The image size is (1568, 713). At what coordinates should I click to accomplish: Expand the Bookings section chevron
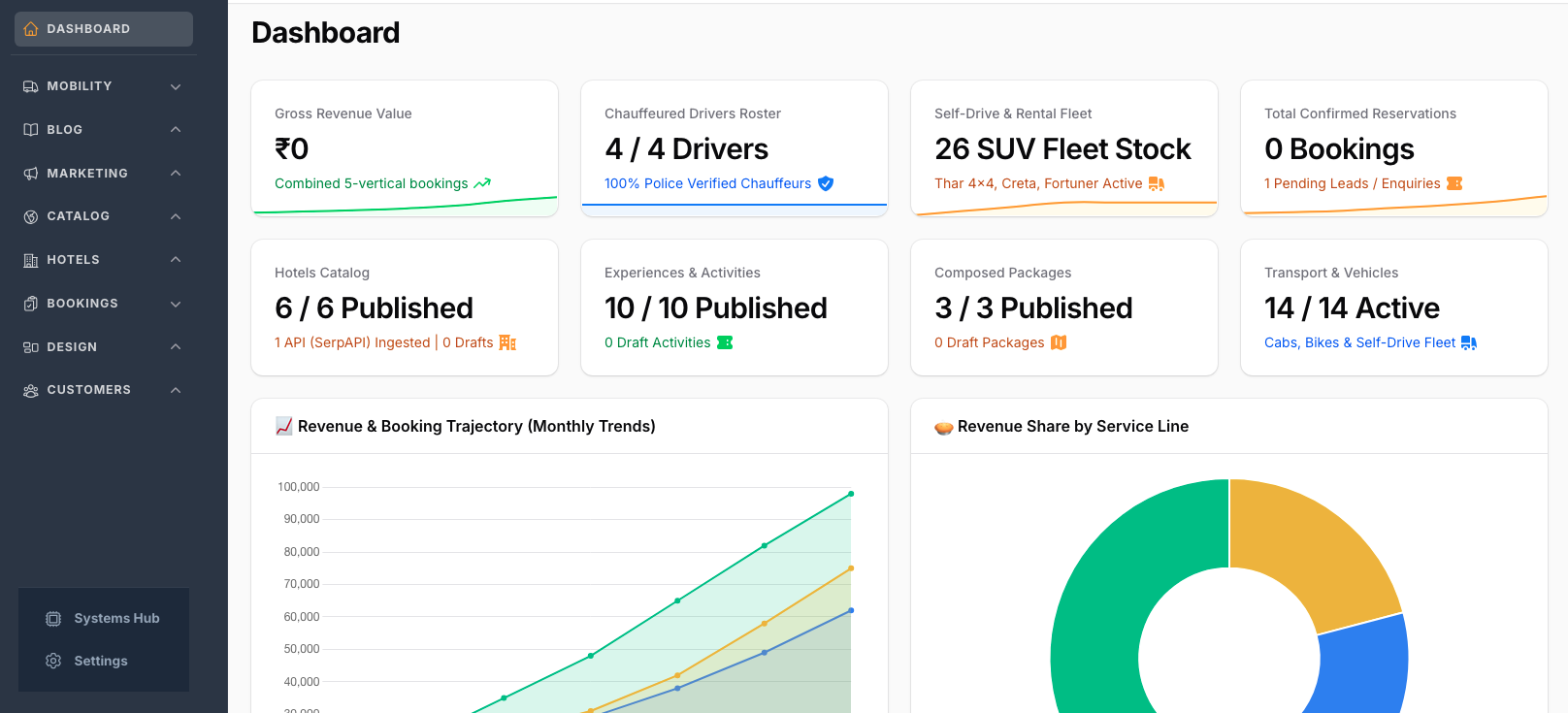(176, 304)
